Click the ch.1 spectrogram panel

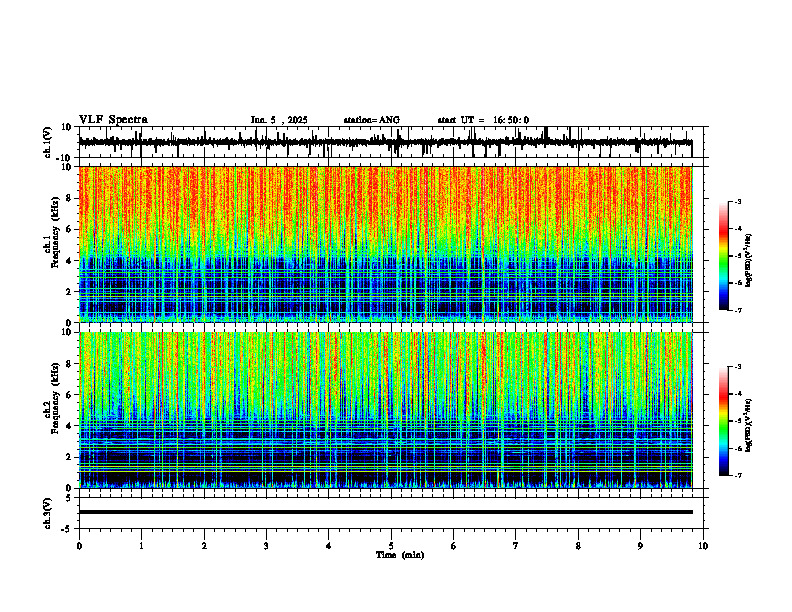385,244
